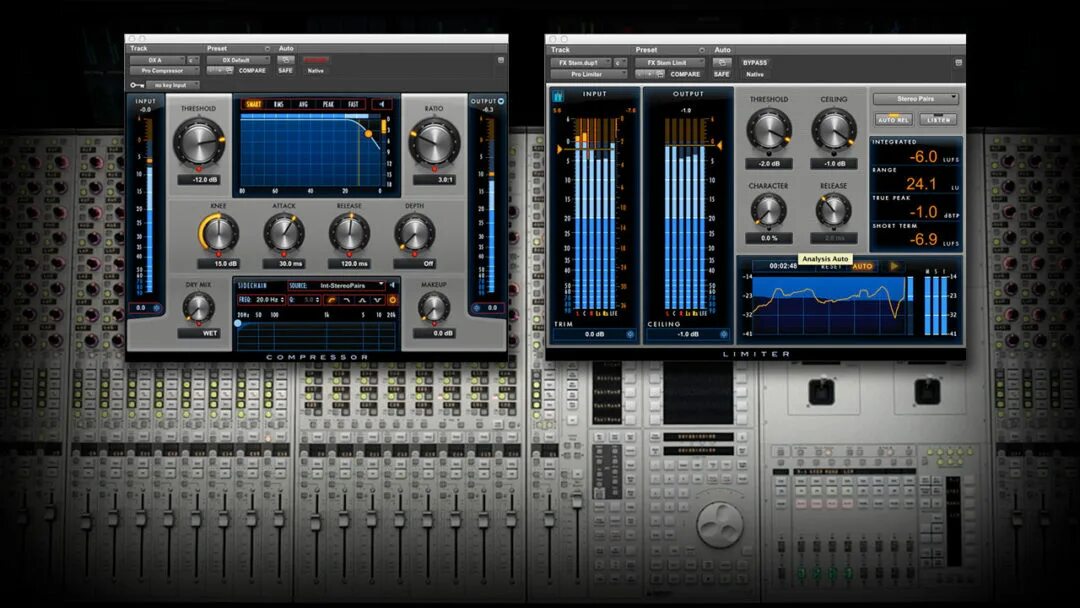Click the Limiter plug-in automation enable icon
1080x608 pixels.
(721, 63)
